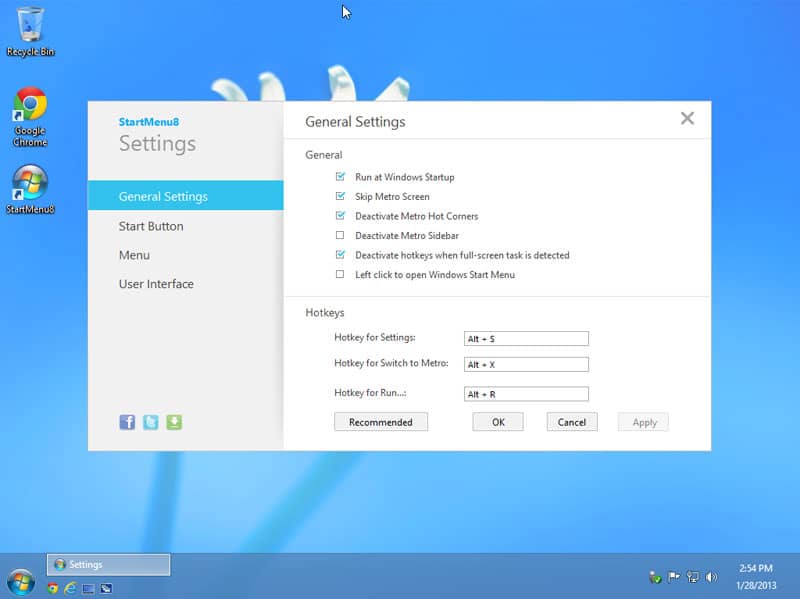Open the Action Center flag tray icon
The width and height of the screenshot is (800, 599).
[x=674, y=577]
